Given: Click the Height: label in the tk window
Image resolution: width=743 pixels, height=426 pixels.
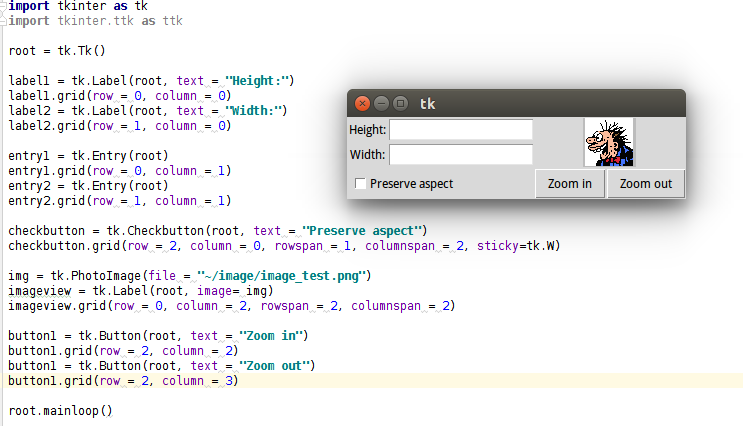Looking at the screenshot, I should pos(368,129).
